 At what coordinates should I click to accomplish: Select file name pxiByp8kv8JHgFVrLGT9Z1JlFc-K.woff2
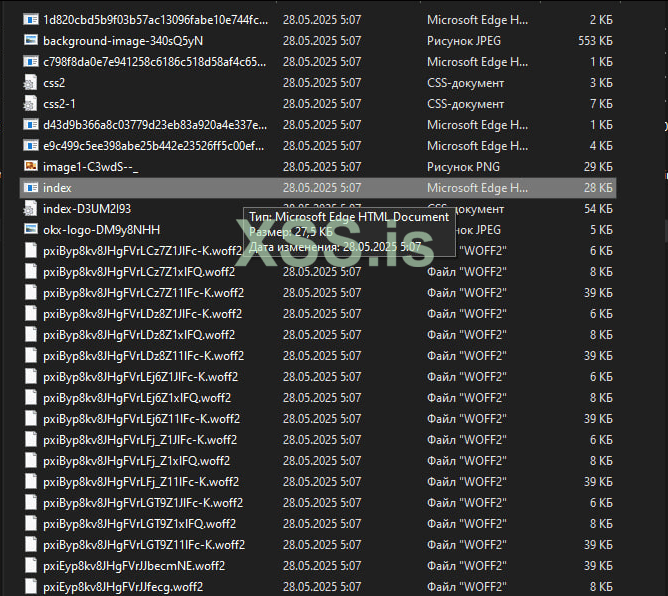143,503
